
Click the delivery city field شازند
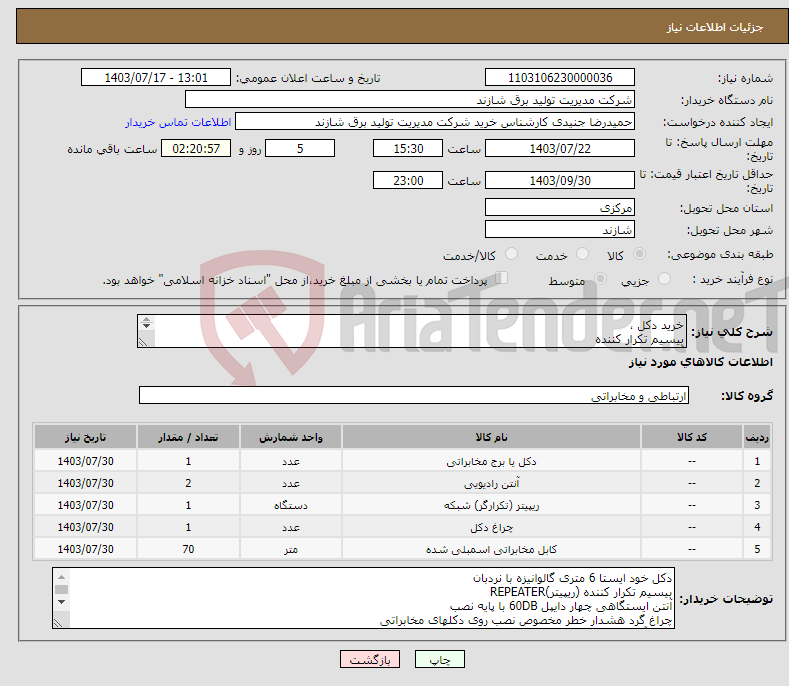(560, 230)
